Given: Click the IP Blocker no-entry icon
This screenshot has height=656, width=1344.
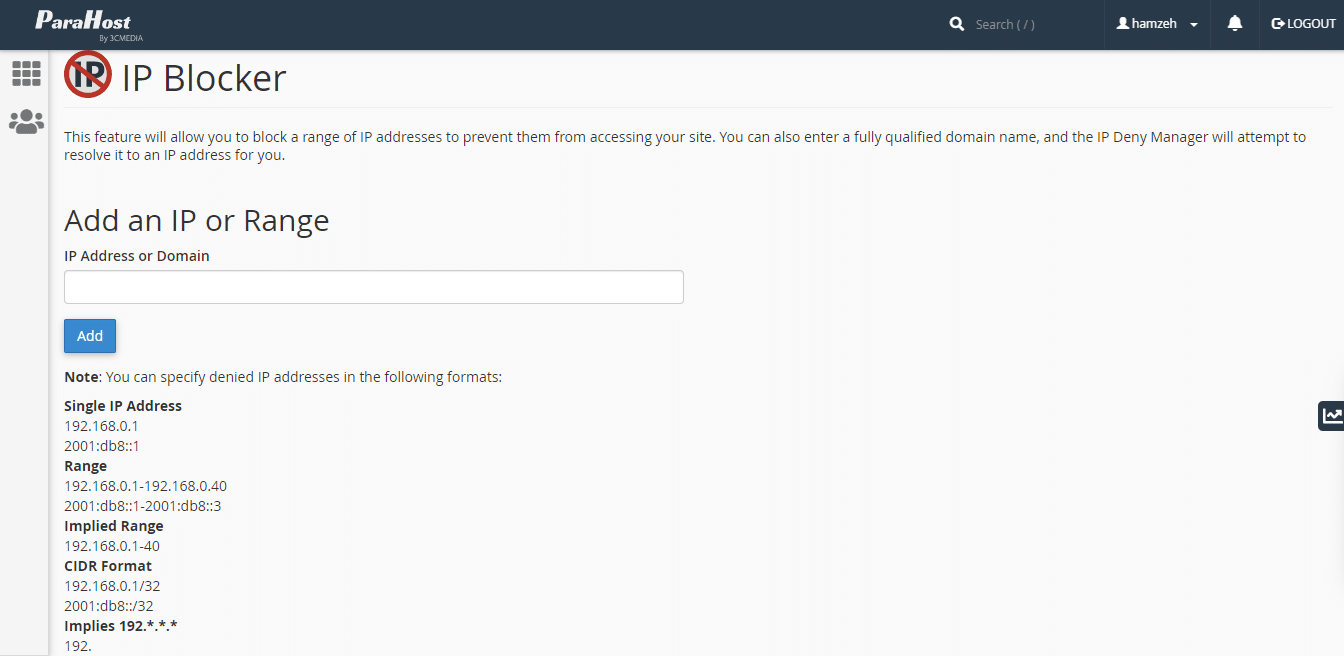Looking at the screenshot, I should click(x=88, y=76).
